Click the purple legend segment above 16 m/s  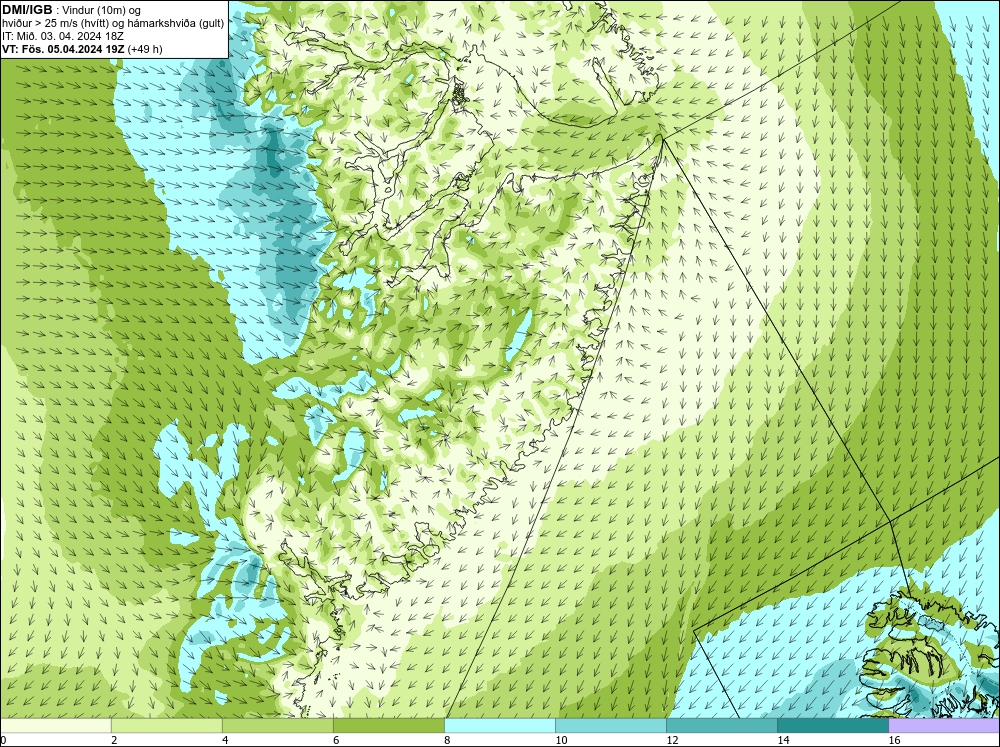944,726
